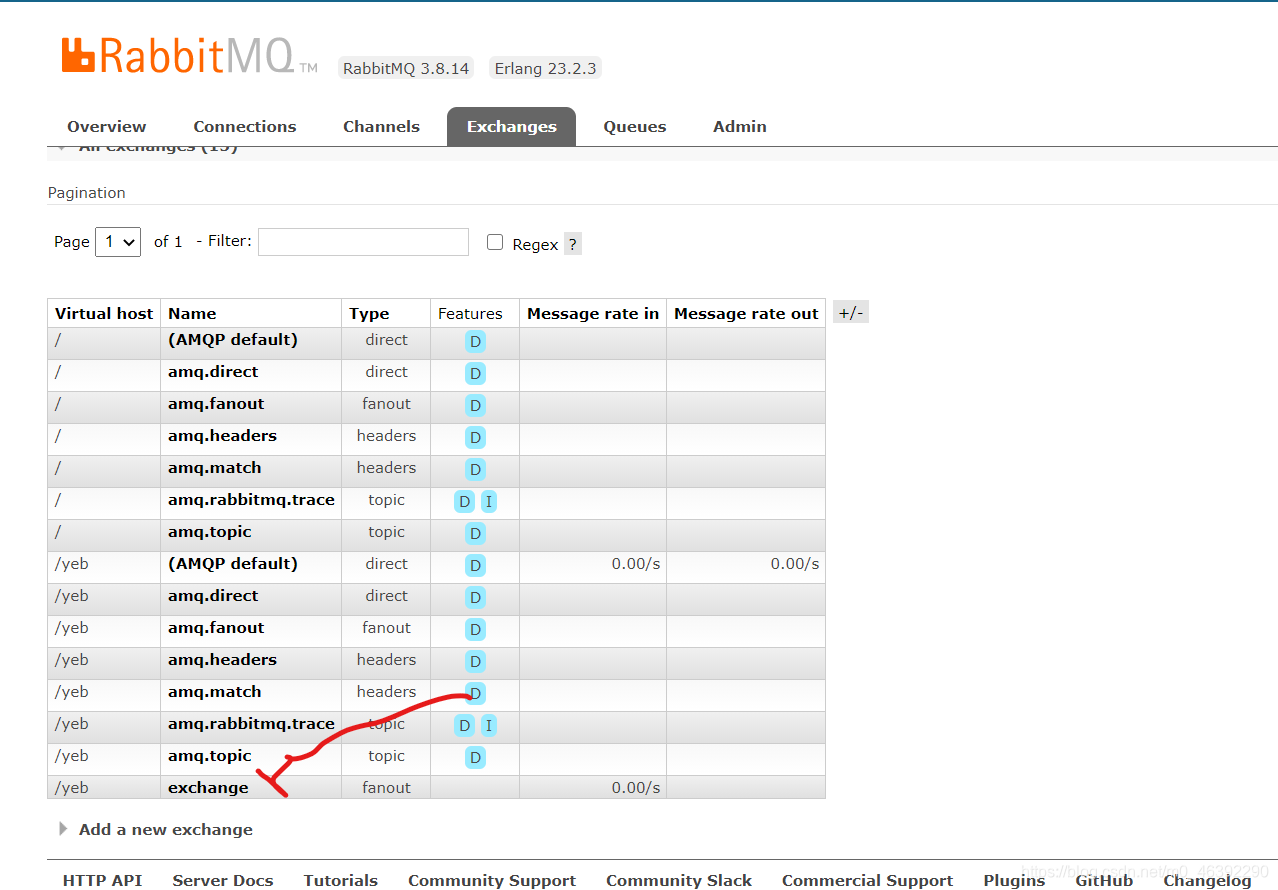This screenshot has height=890, width=1278.
Task: Open the HTTP API footer link
Action: [x=102, y=880]
